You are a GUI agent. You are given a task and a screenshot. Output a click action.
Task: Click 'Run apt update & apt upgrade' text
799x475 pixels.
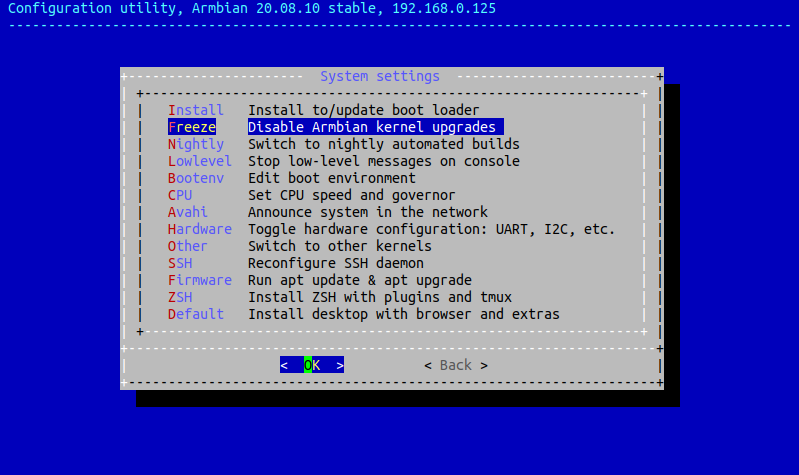[x=360, y=280]
